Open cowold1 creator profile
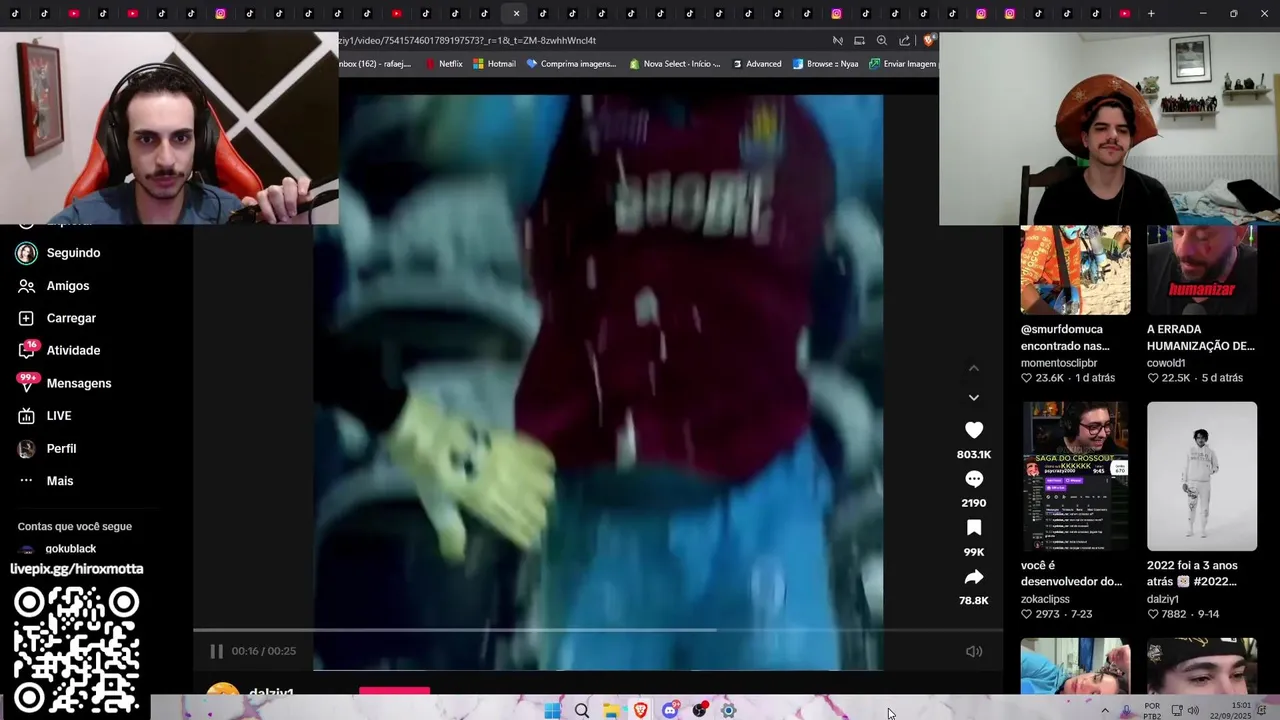 pos(1166,363)
